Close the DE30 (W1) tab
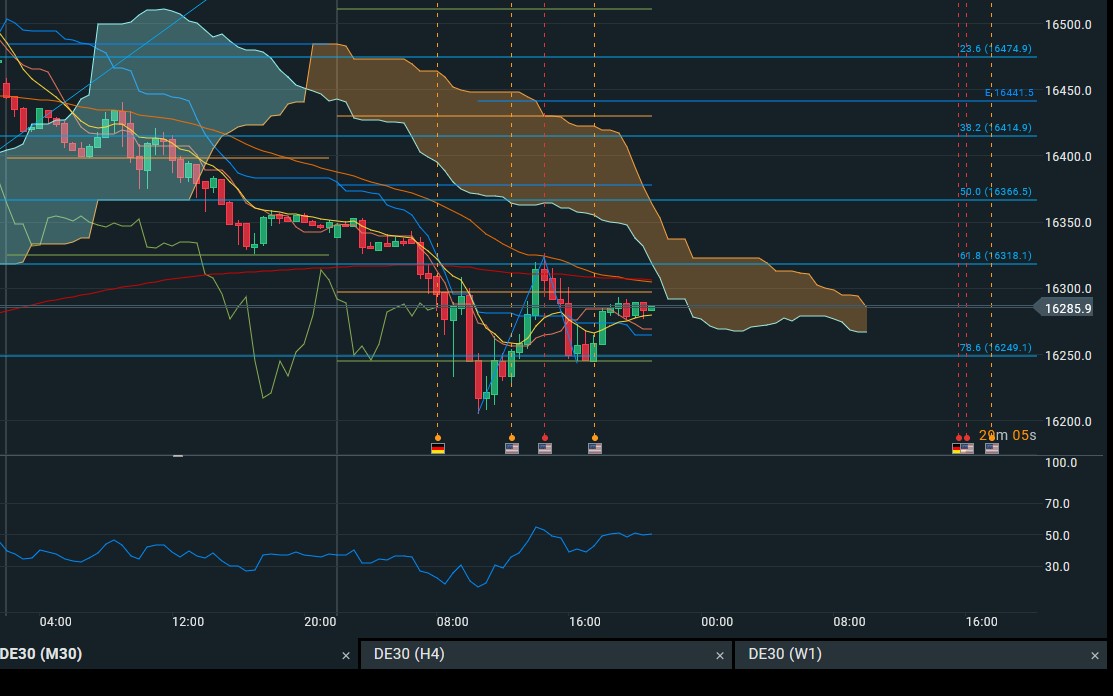 1095,656
